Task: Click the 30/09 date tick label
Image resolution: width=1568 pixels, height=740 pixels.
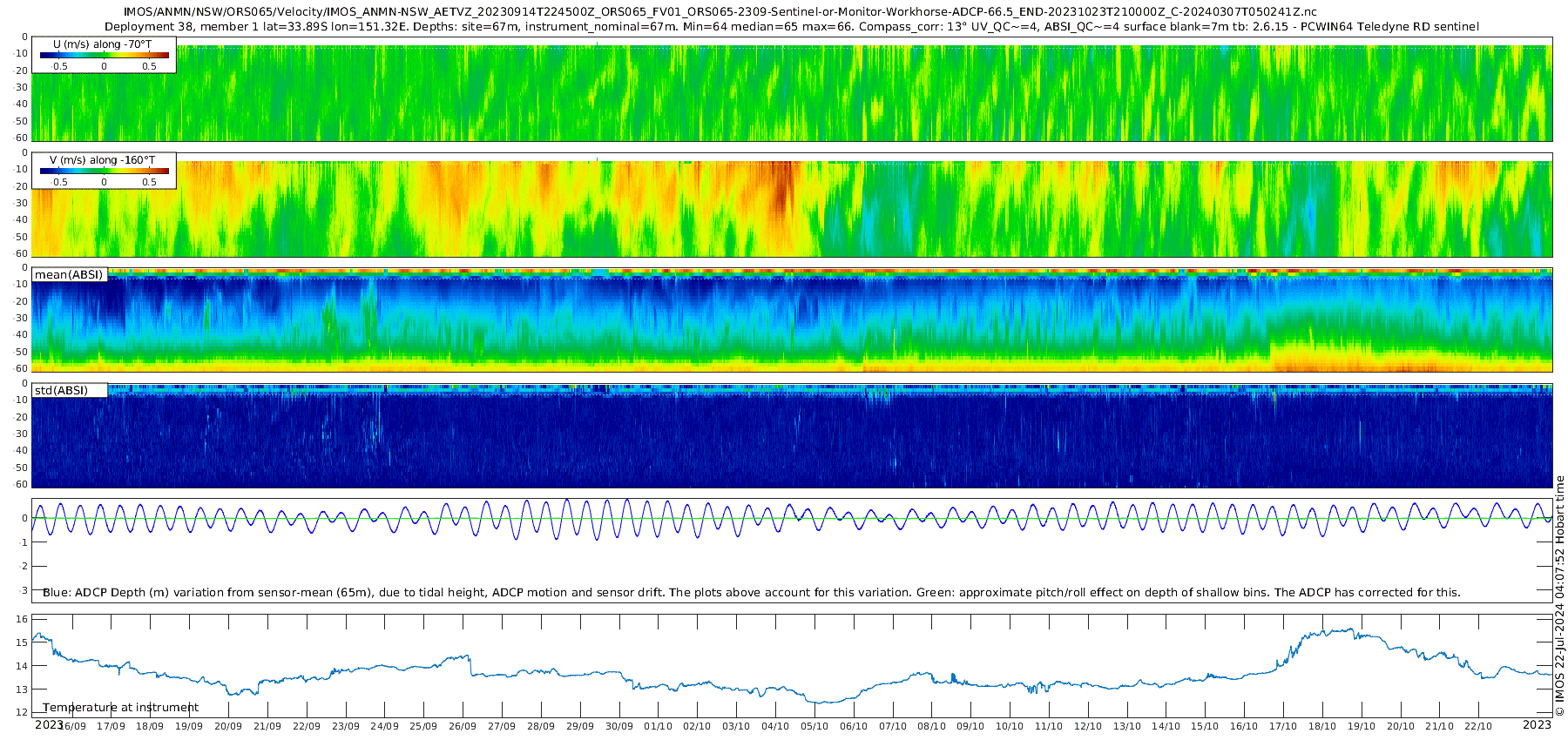Action: pyautogui.click(x=619, y=726)
